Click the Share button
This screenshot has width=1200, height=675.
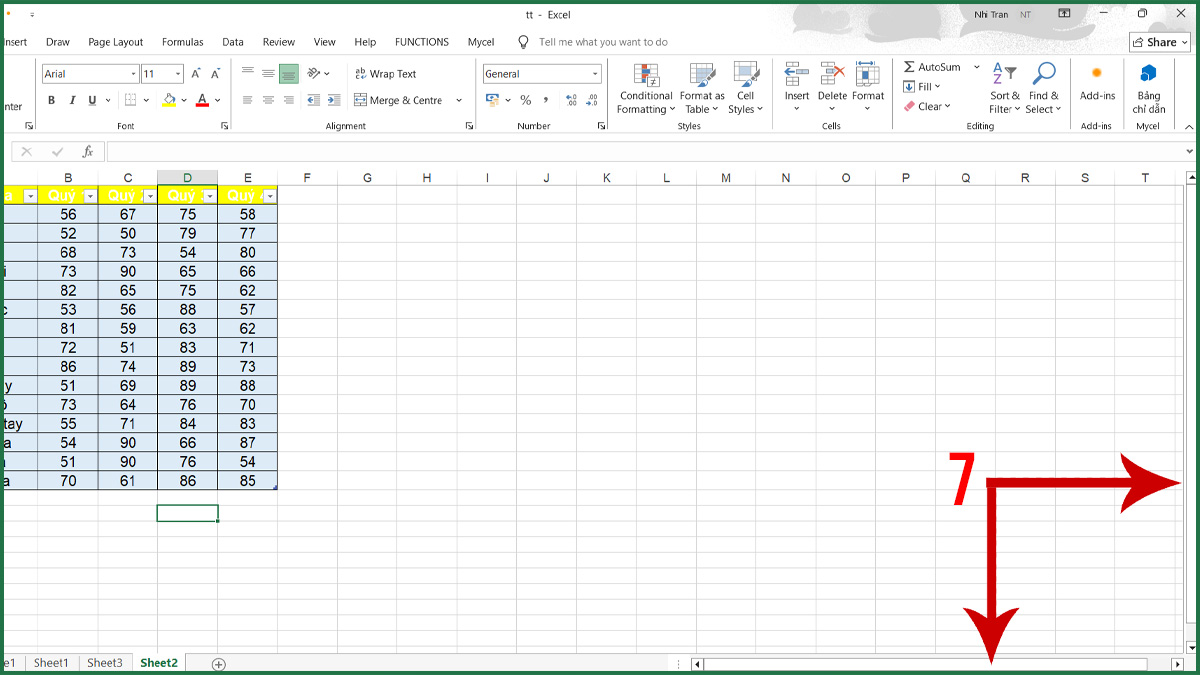(x=1159, y=42)
